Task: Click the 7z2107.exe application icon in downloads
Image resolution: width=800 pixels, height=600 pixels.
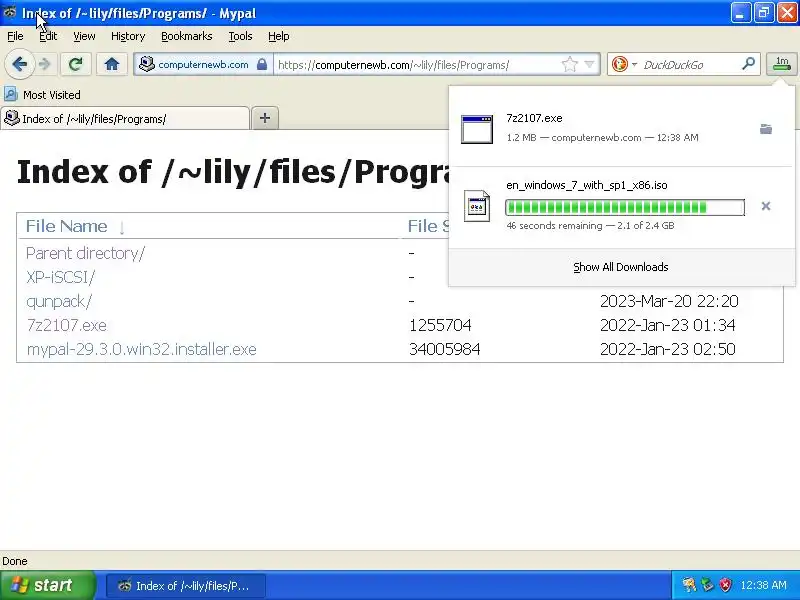Action: [x=477, y=129]
